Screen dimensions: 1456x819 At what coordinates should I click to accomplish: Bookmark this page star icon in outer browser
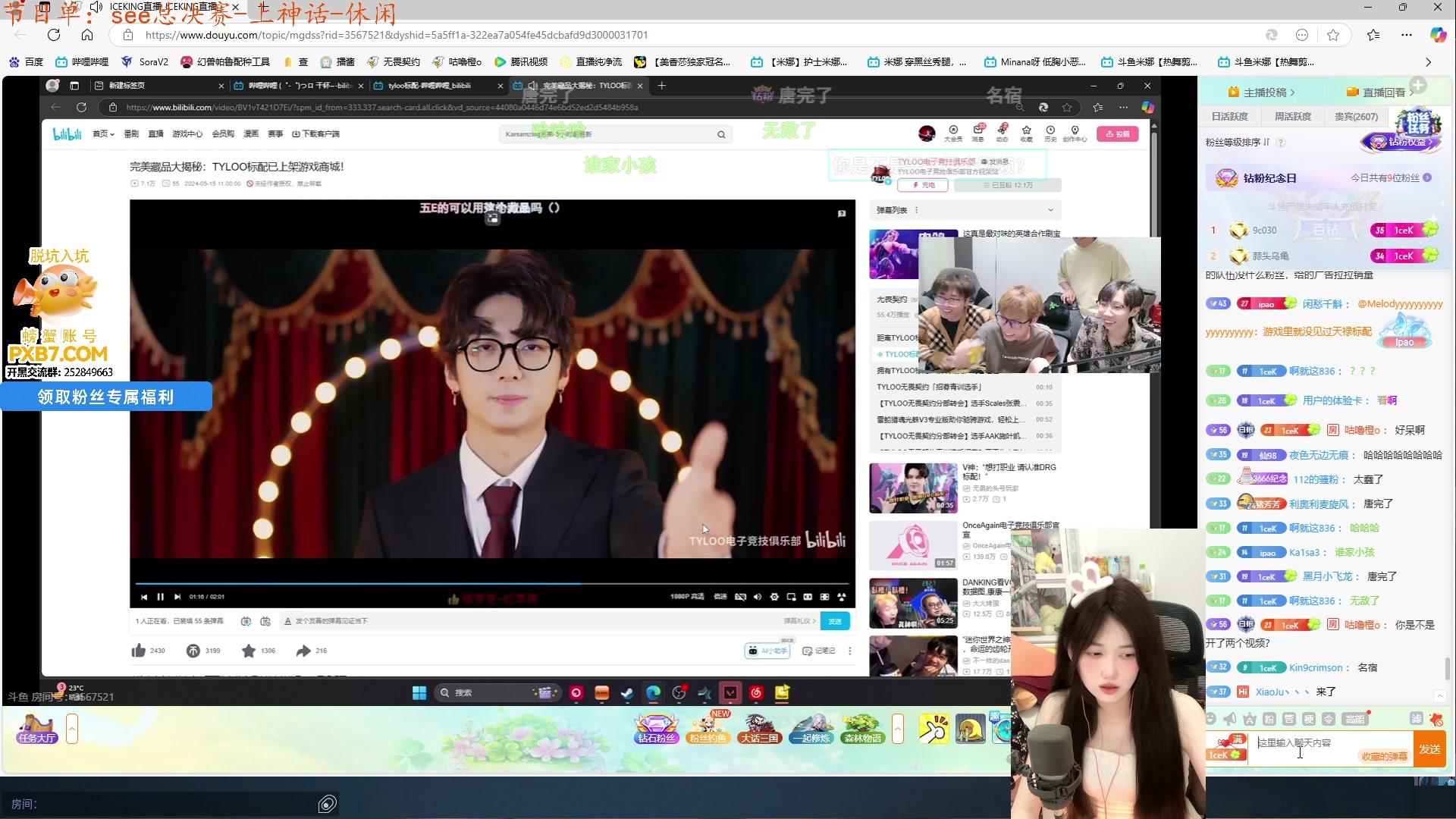tap(1333, 35)
